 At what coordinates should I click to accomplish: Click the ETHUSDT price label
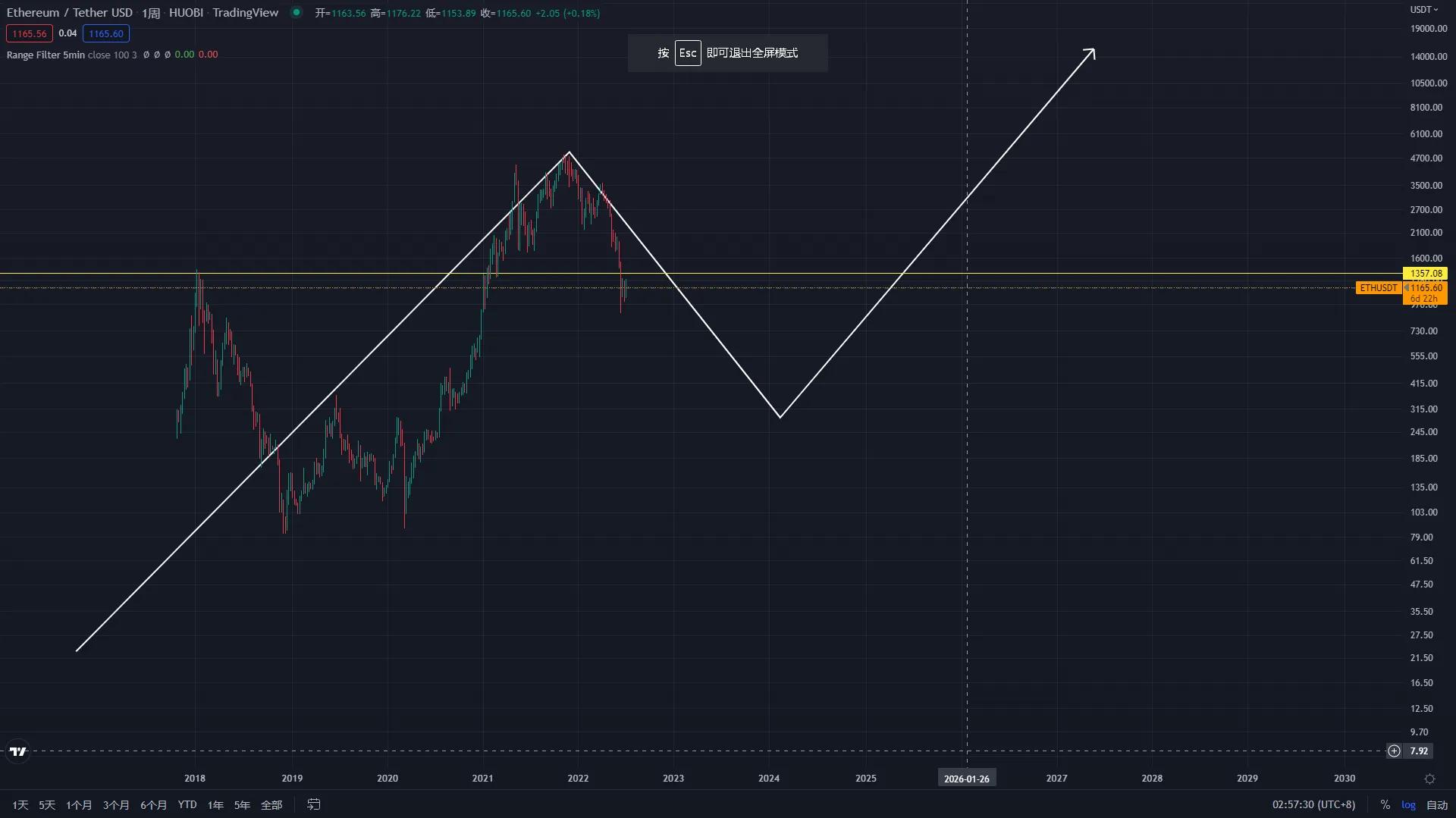click(1378, 288)
